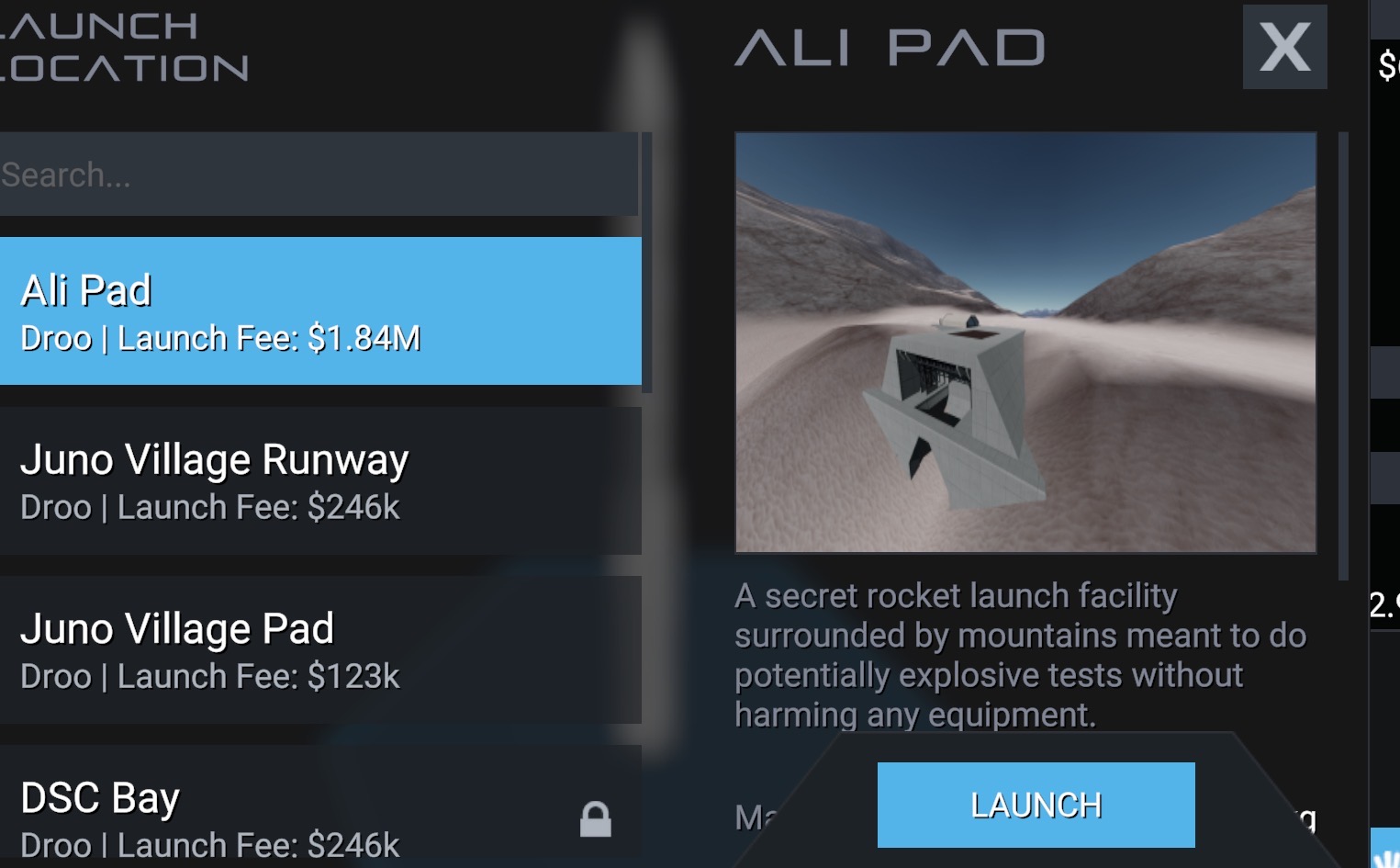This screenshot has height=868, width=1400.
Task: Close the Ali Pad details panel
Action: (1284, 47)
